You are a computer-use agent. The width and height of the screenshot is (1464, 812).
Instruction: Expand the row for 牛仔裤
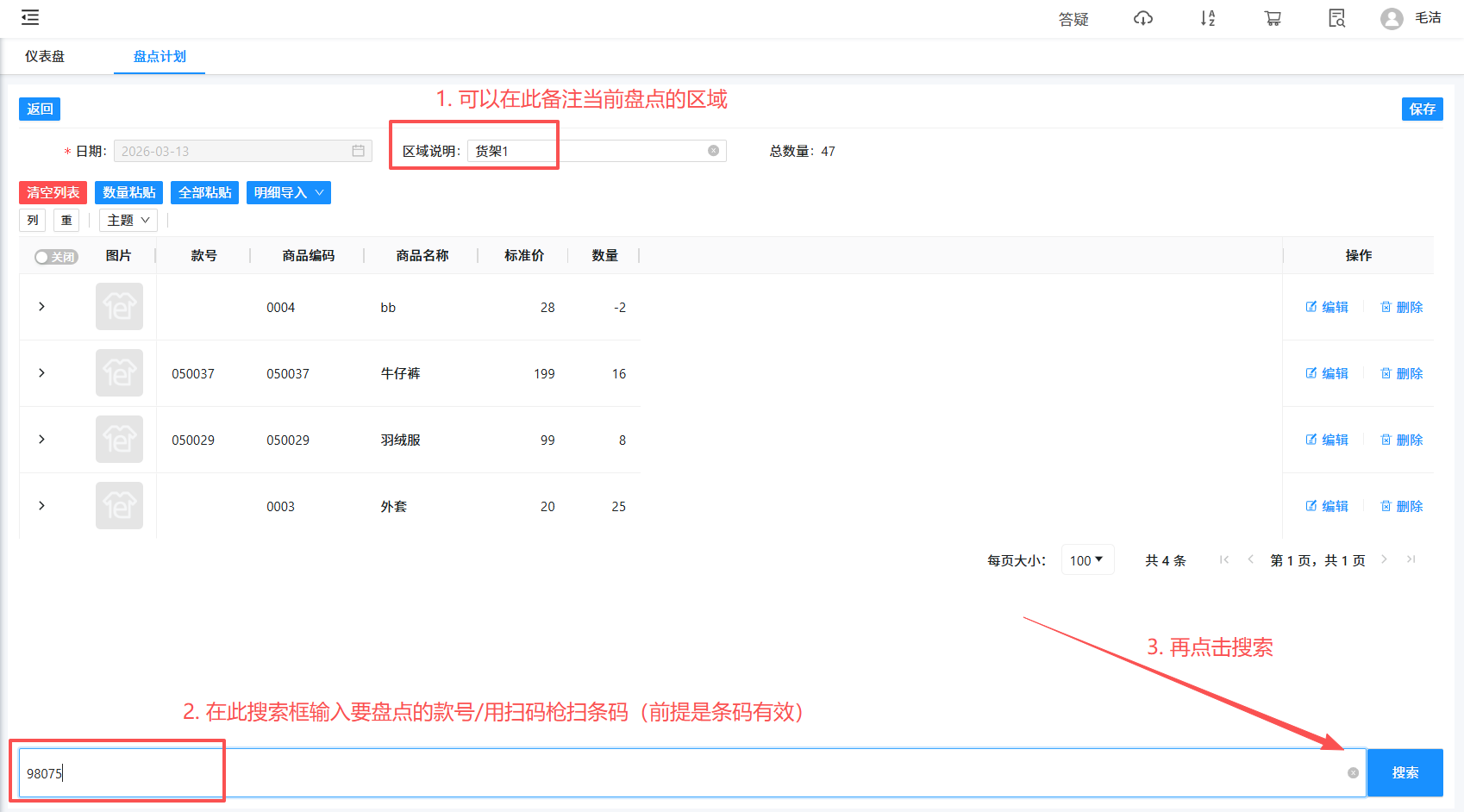click(41, 373)
